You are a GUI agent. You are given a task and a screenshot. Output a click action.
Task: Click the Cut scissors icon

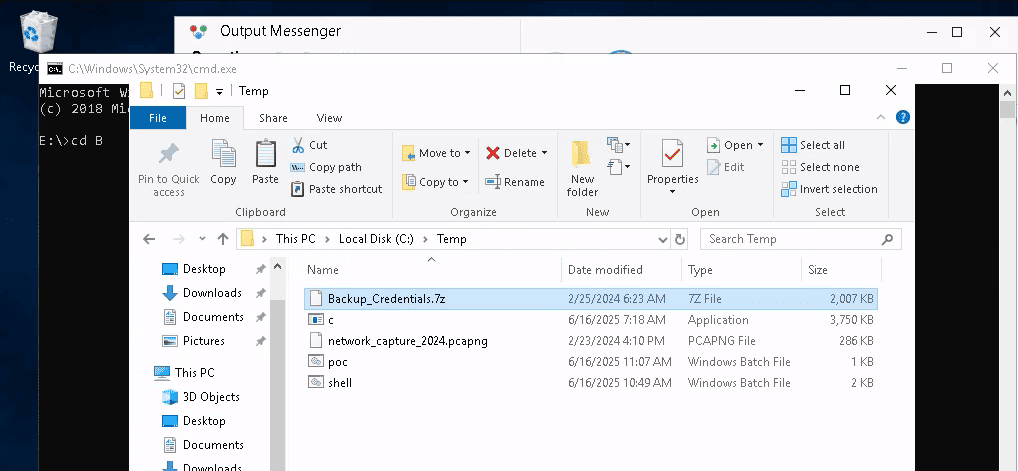[x=298, y=145]
